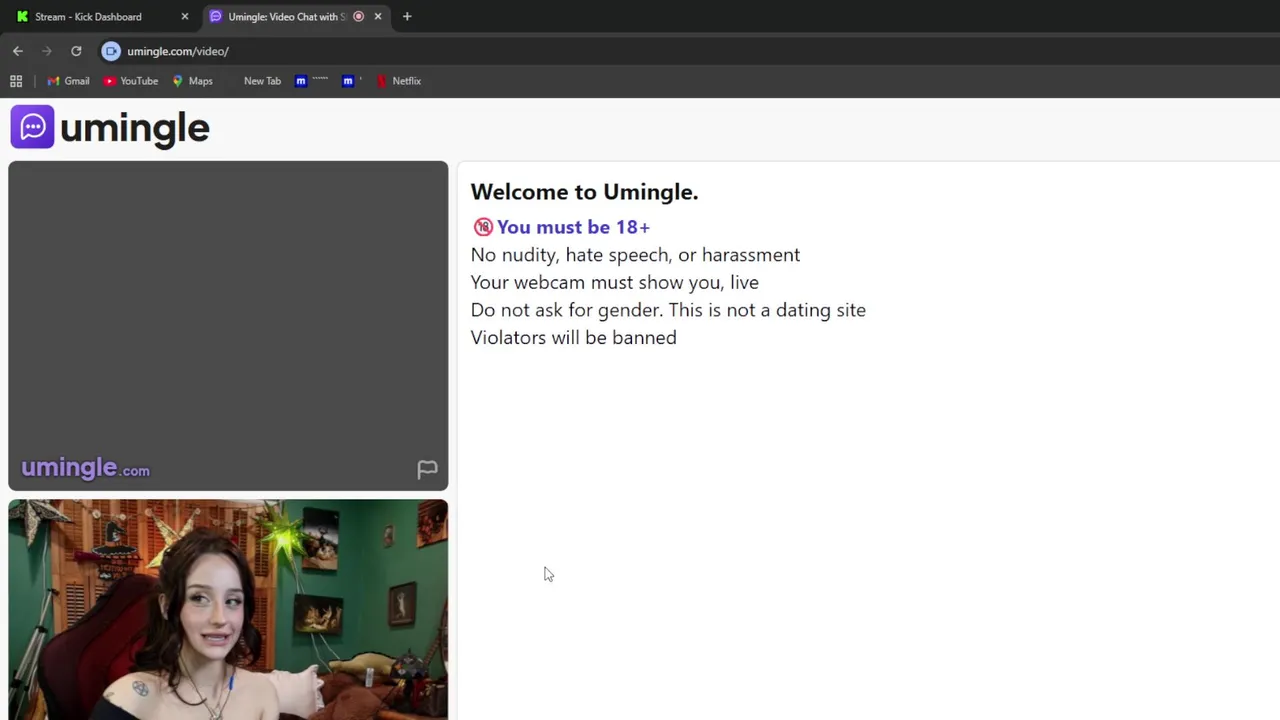Go back to the previous page

tap(18, 51)
